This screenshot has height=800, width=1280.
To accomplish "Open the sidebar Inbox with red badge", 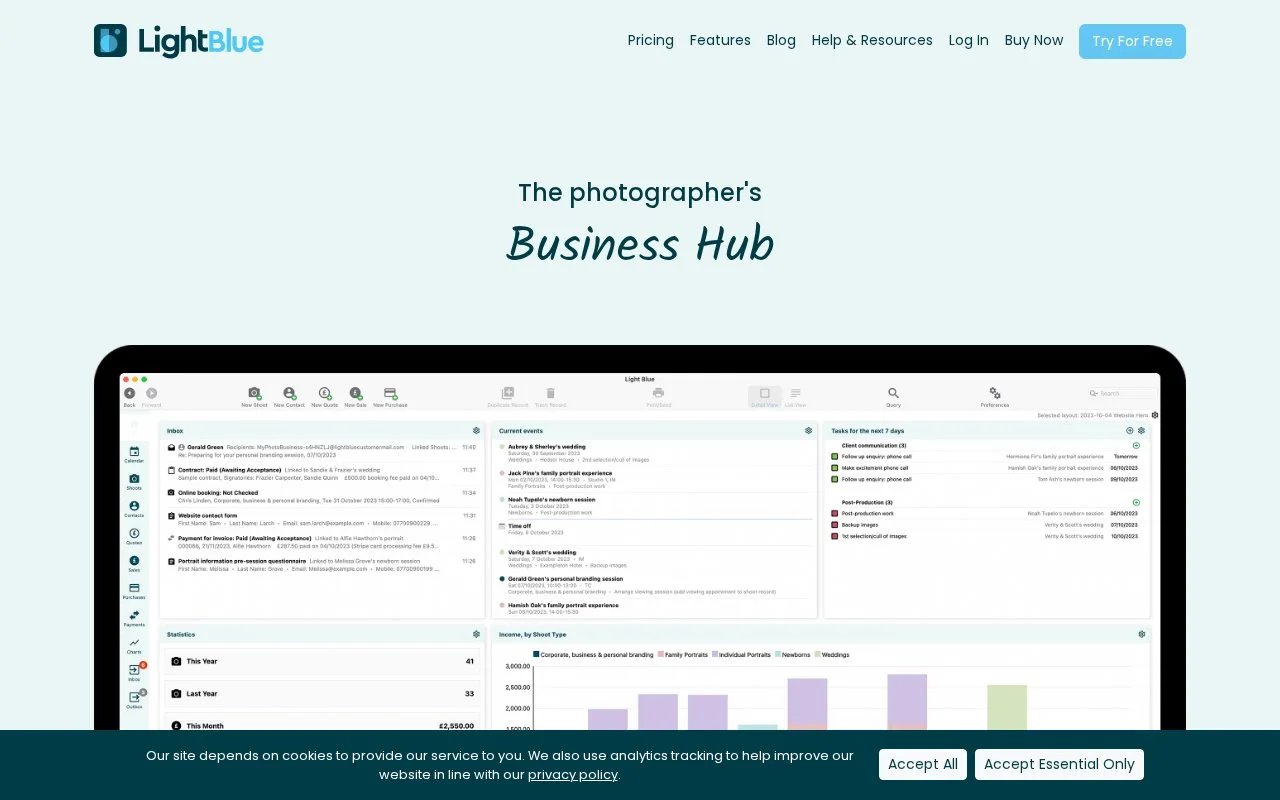I will point(135,670).
